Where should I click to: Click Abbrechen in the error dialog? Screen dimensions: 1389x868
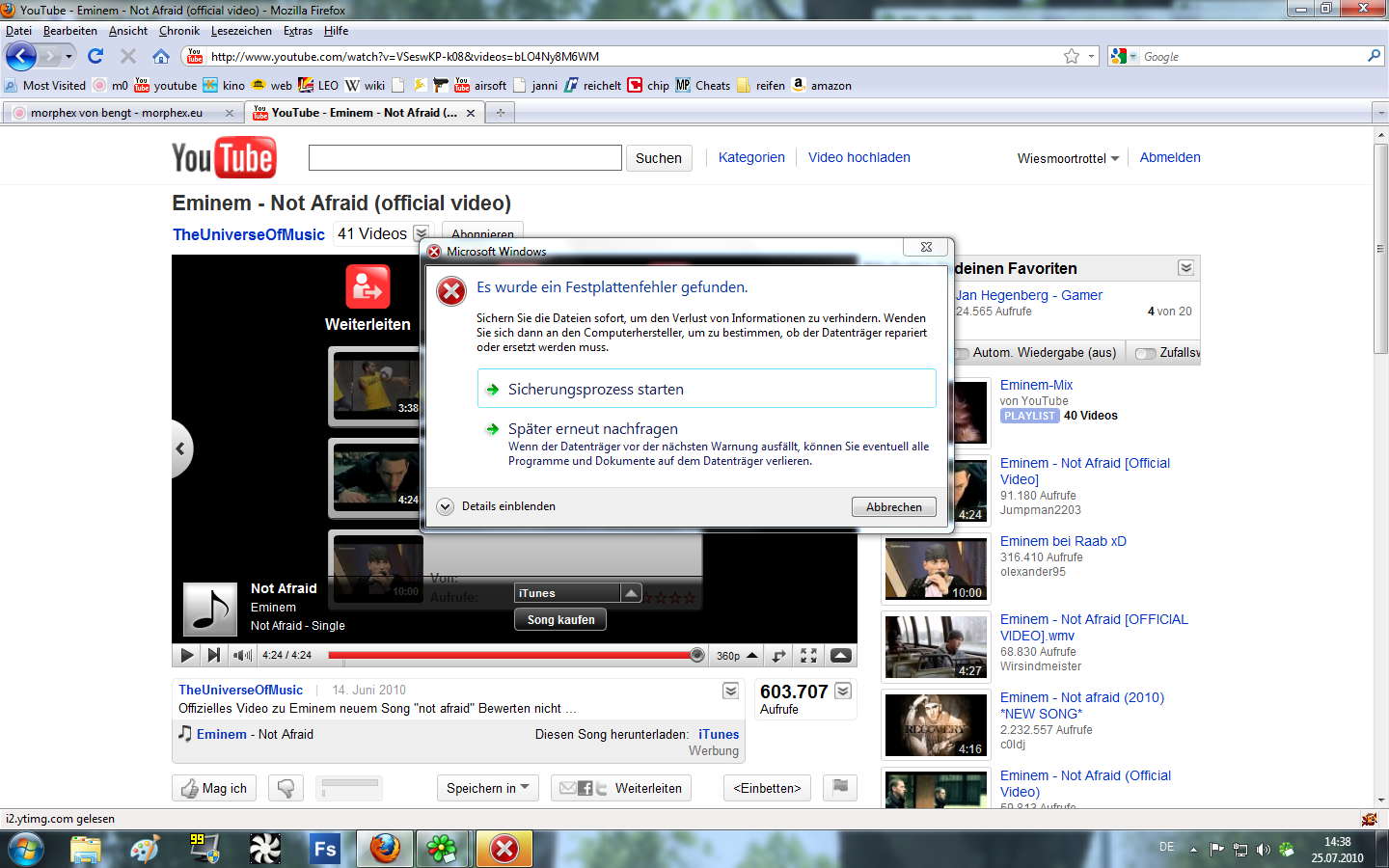(894, 506)
